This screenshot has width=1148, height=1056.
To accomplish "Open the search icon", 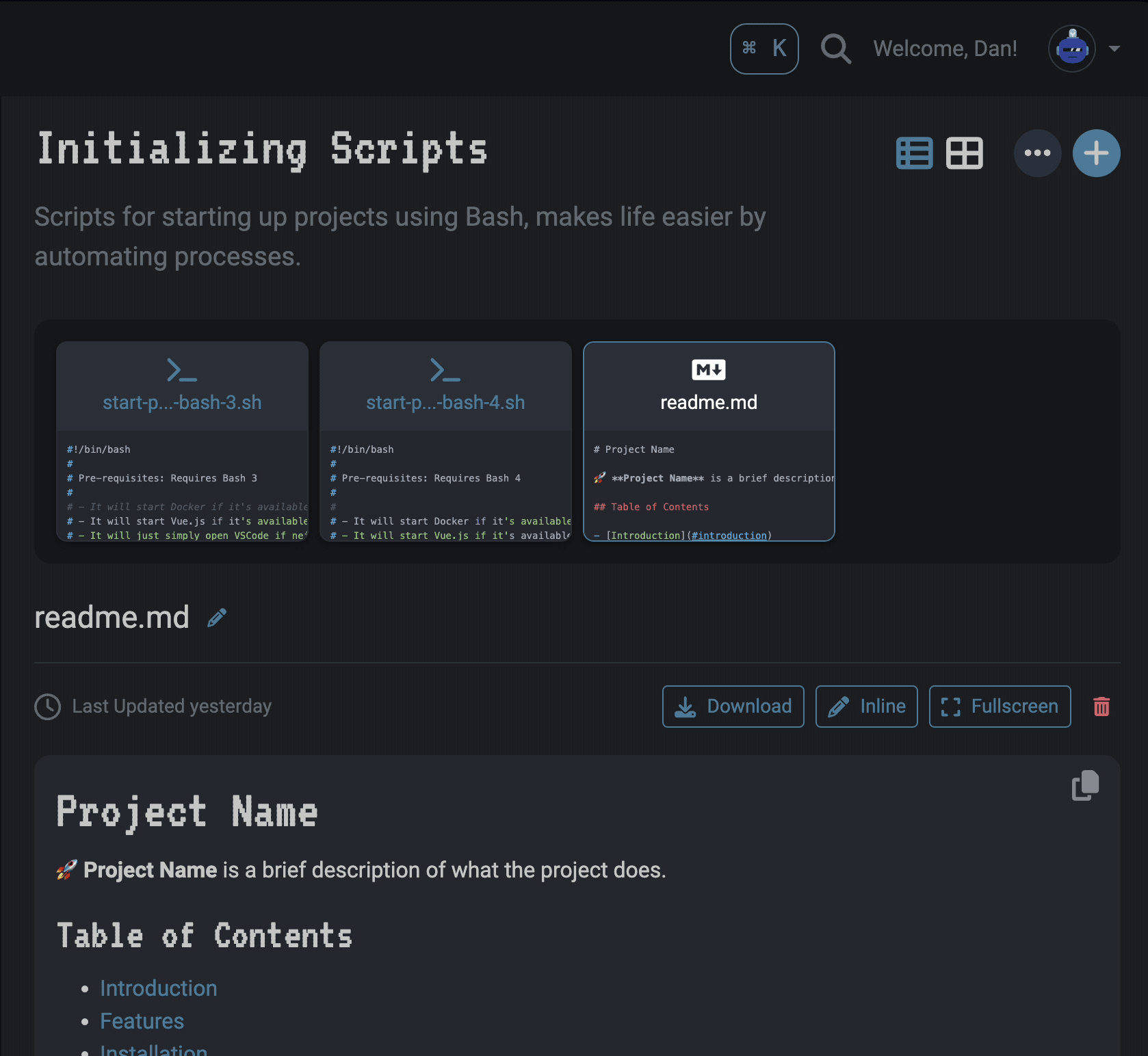I will (x=835, y=49).
